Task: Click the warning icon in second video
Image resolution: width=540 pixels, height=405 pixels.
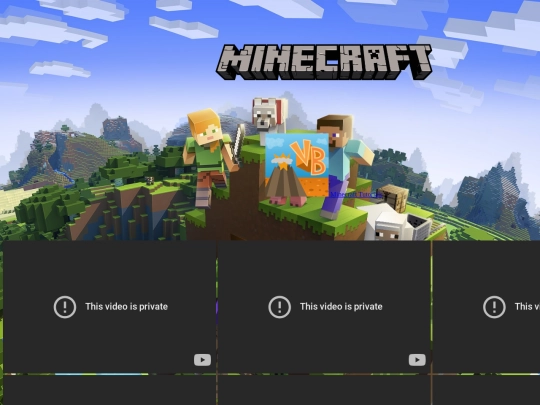Action: tap(280, 307)
